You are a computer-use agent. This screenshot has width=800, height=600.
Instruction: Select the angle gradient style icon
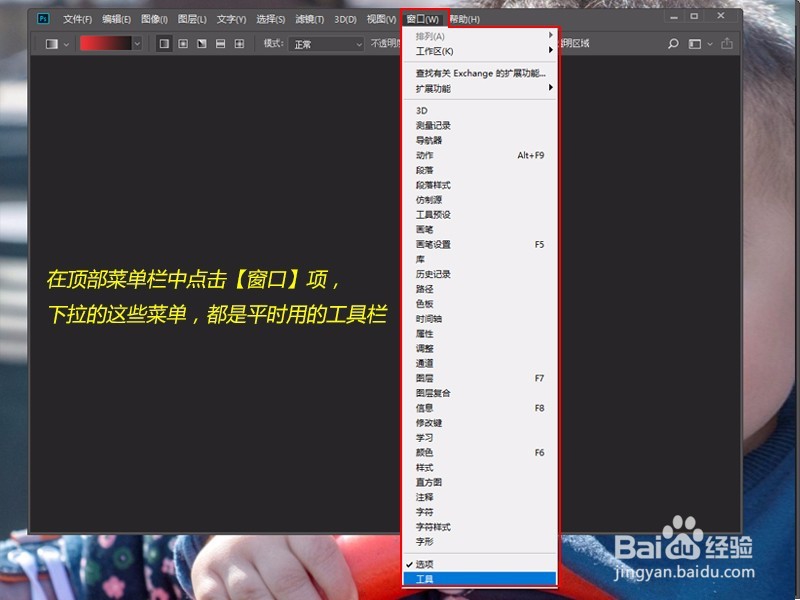(x=202, y=44)
